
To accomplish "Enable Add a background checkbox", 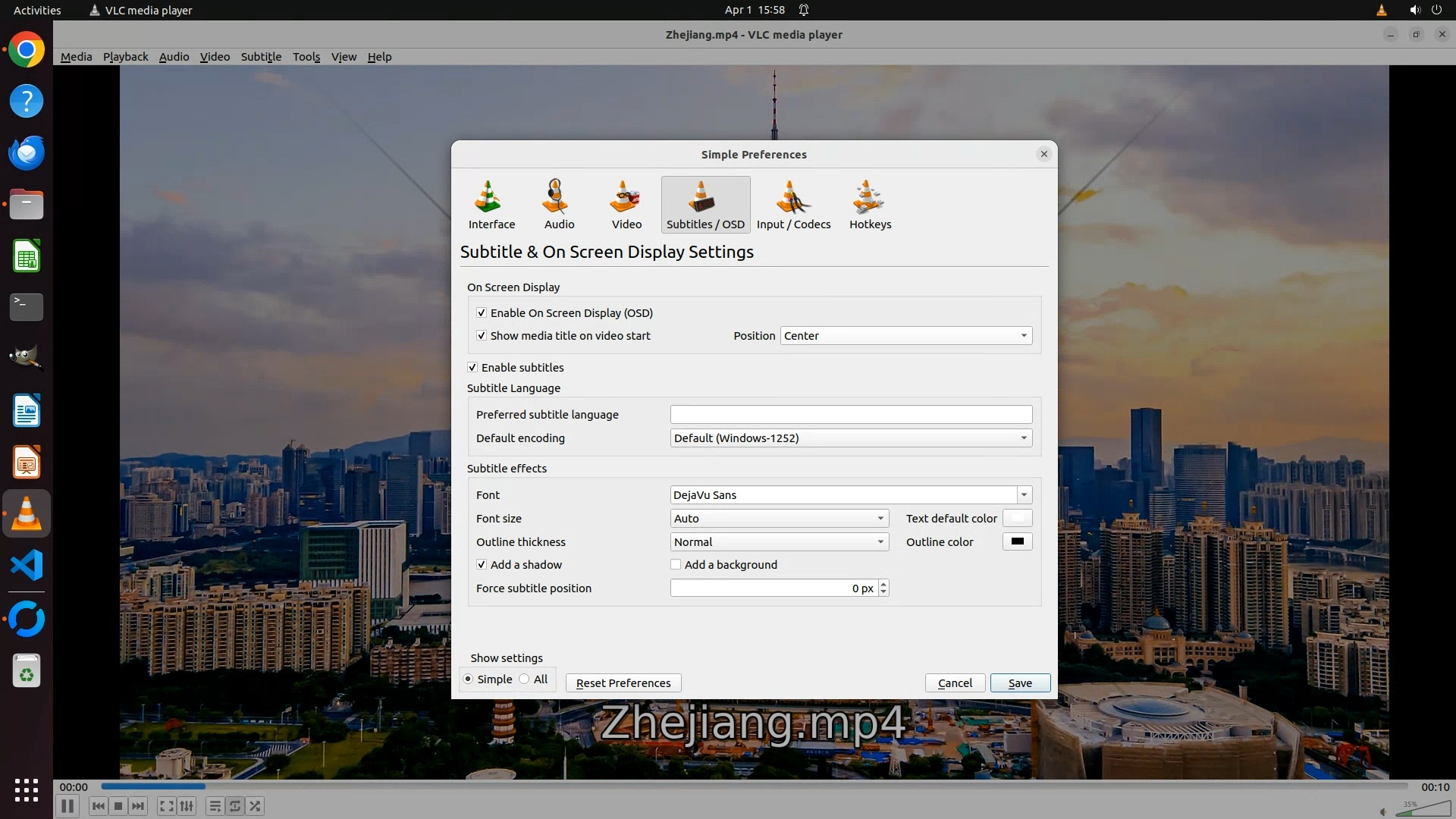I will pos(676,564).
